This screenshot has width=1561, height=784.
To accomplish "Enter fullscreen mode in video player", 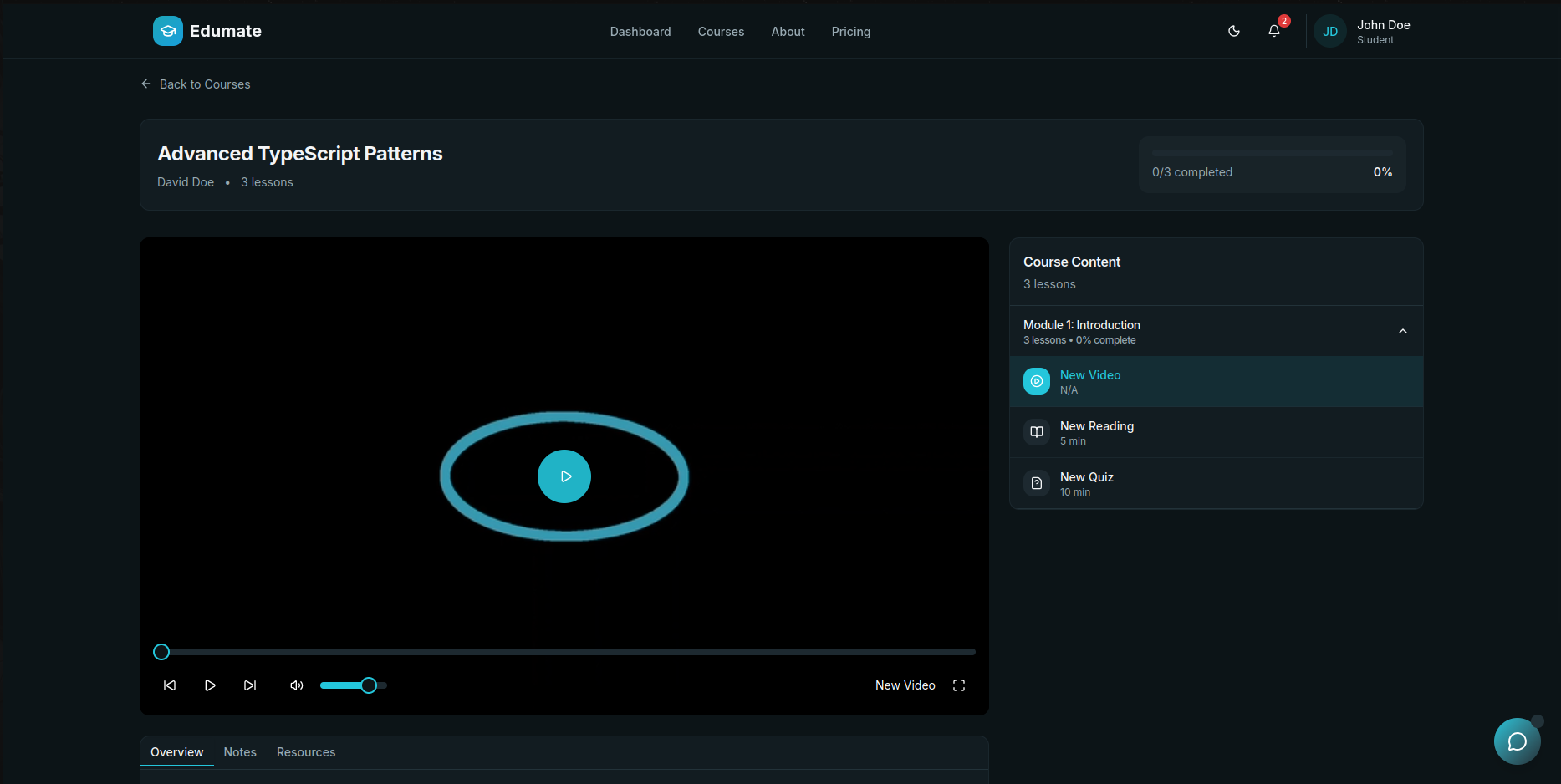I will [x=959, y=685].
